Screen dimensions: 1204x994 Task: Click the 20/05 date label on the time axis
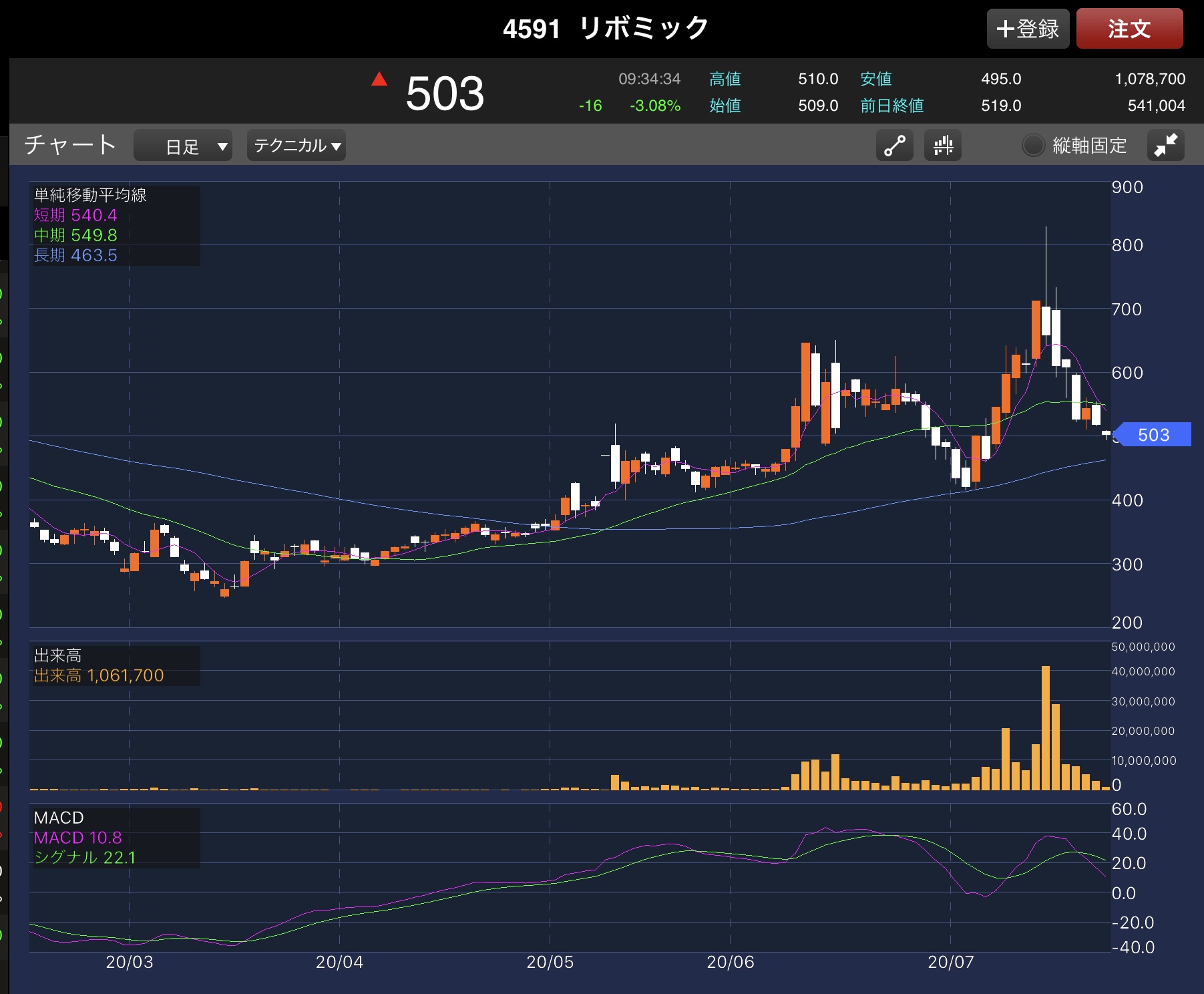pyautogui.click(x=550, y=962)
